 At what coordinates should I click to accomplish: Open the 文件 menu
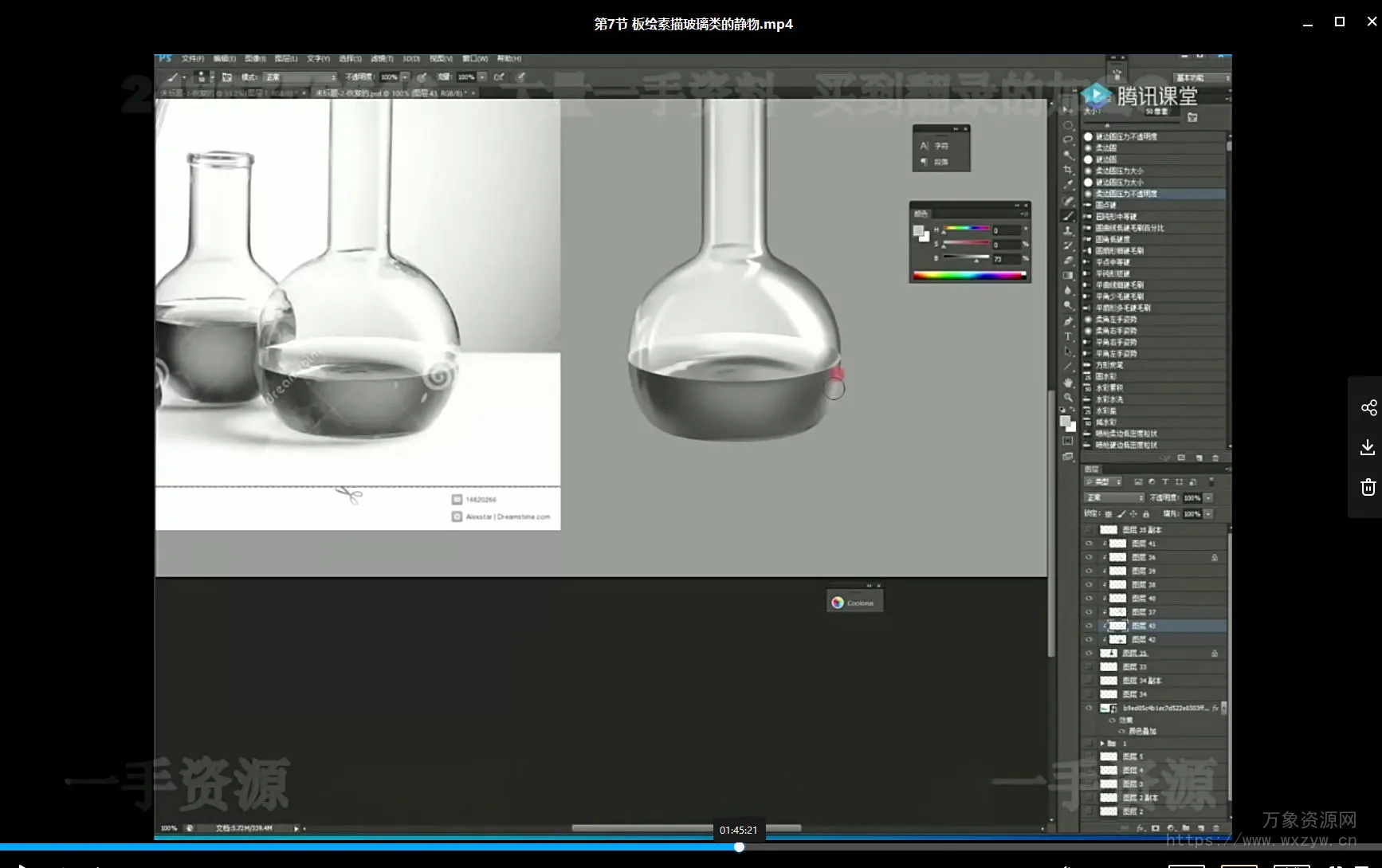tap(192, 59)
